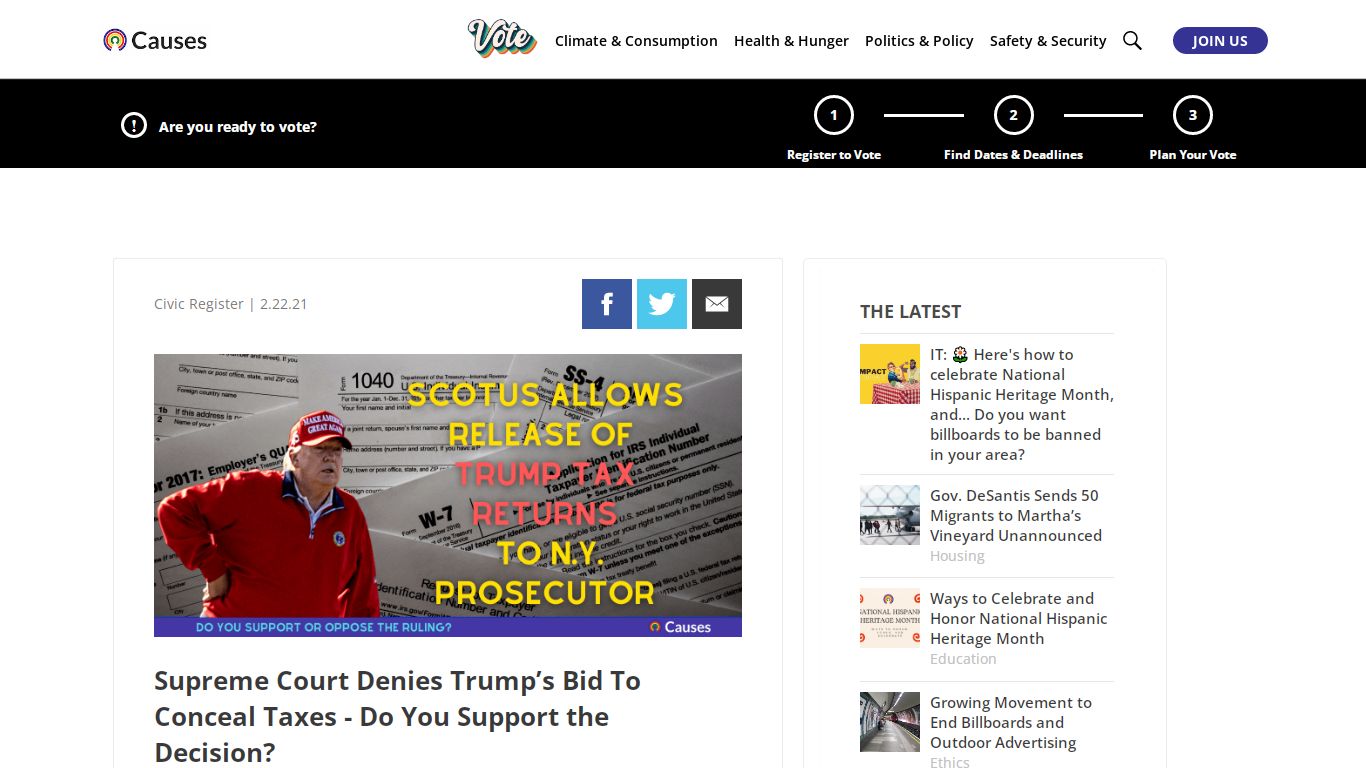Screen dimensions: 1366x768
Task: Select step 2 Find Dates & Deadlines circle
Action: pos(1013,115)
